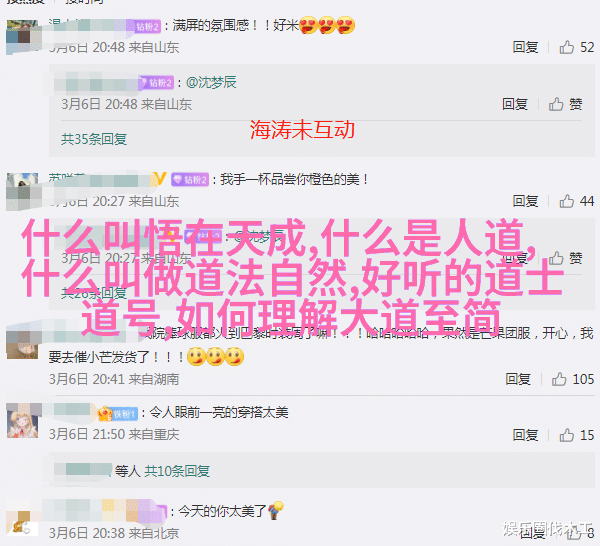The image size is (600, 546).
Task: Expand 共35条回复 replies
Action: [x=94, y=139]
